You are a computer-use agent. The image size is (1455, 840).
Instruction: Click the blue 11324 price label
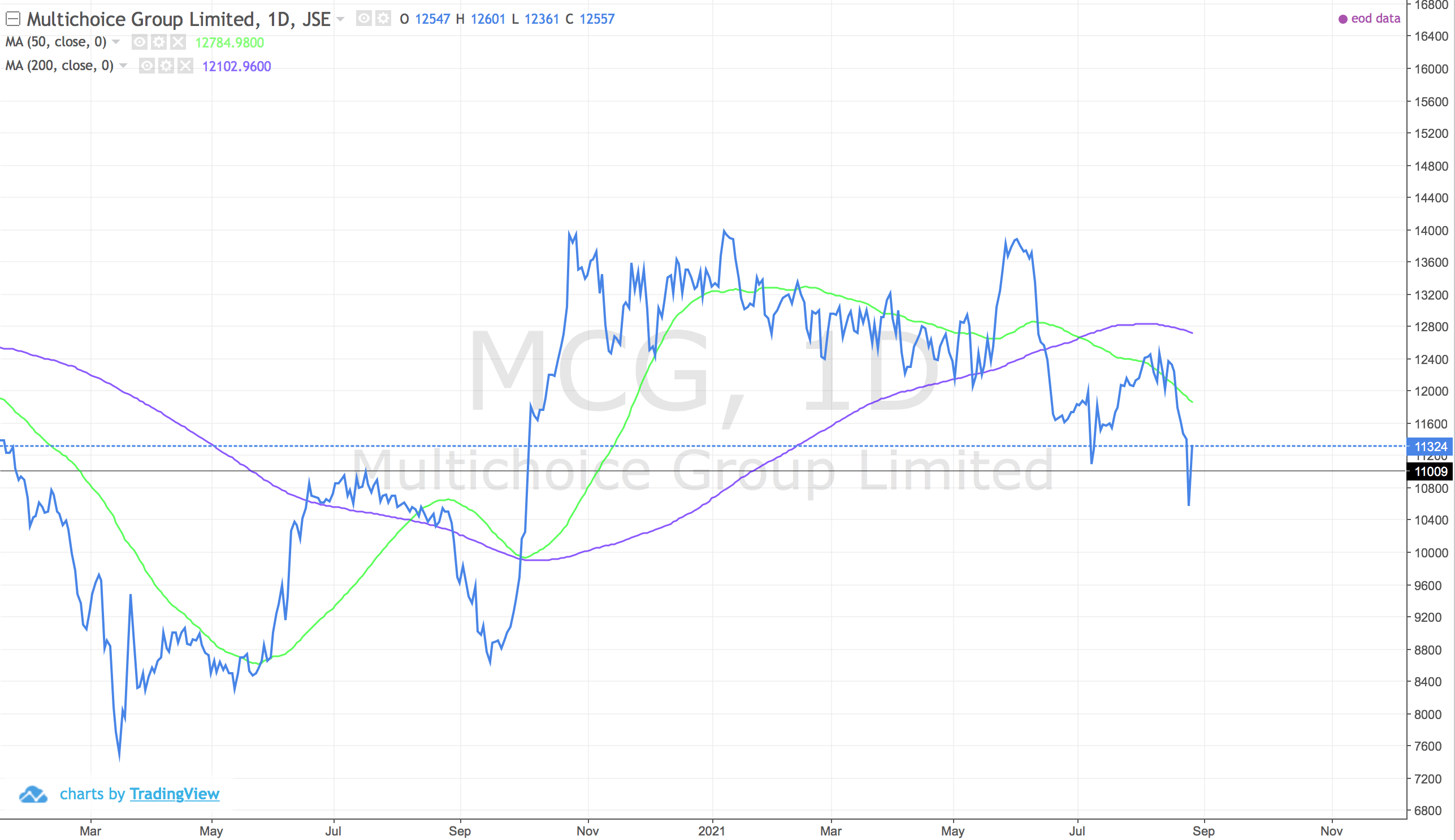click(x=1430, y=447)
